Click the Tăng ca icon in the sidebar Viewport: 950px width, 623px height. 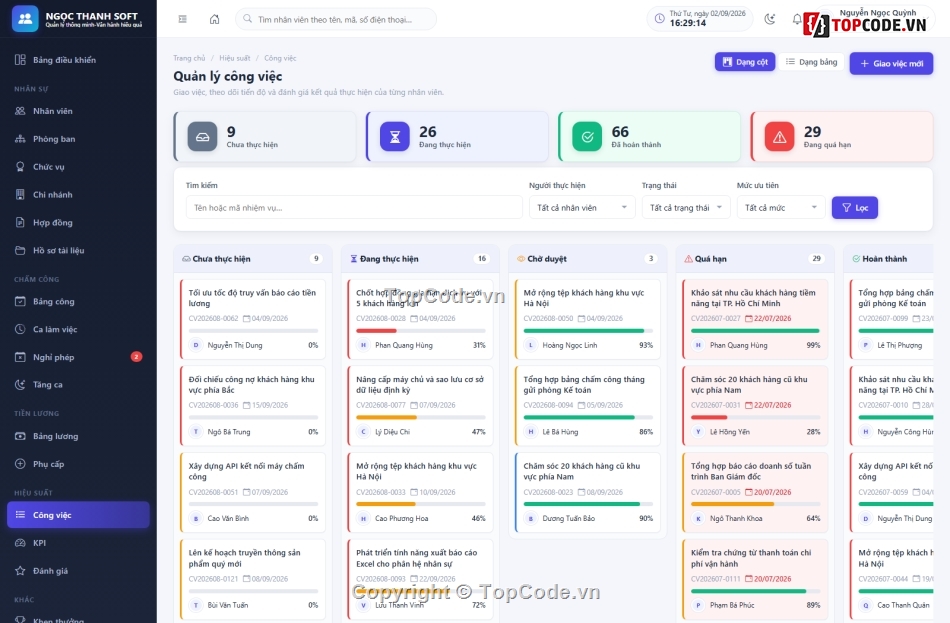tap(20, 384)
